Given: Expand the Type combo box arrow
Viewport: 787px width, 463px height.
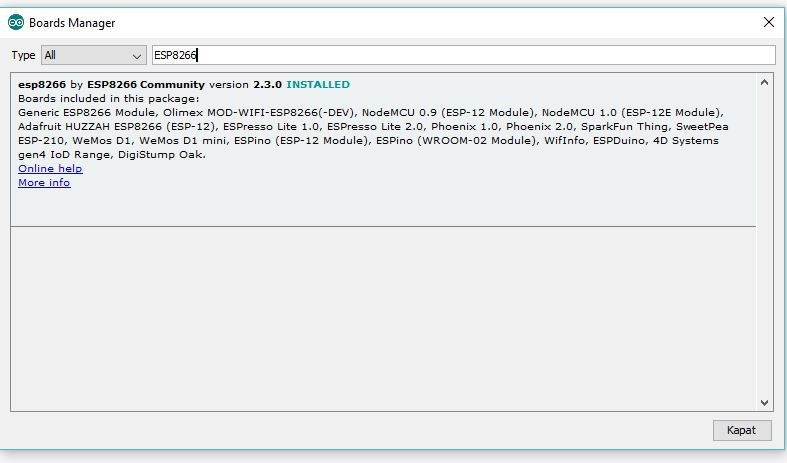Looking at the screenshot, I should click(137, 56).
